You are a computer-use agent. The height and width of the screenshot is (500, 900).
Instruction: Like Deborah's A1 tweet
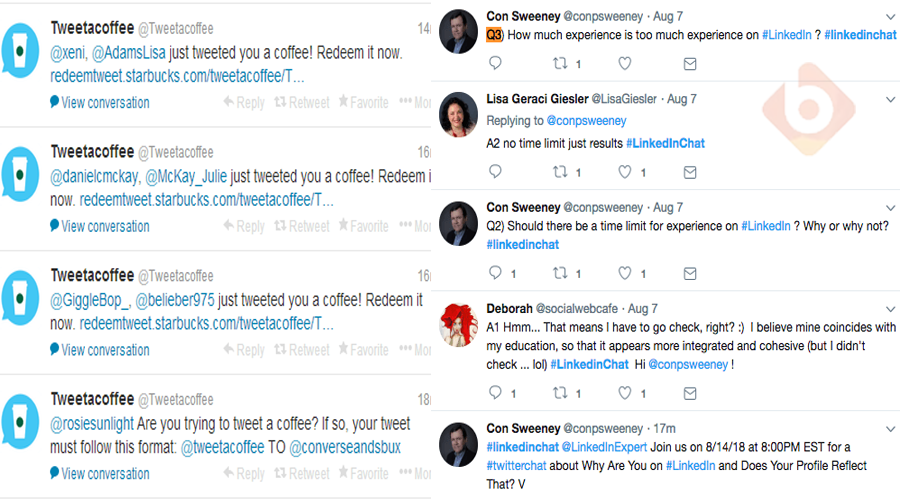click(625, 394)
